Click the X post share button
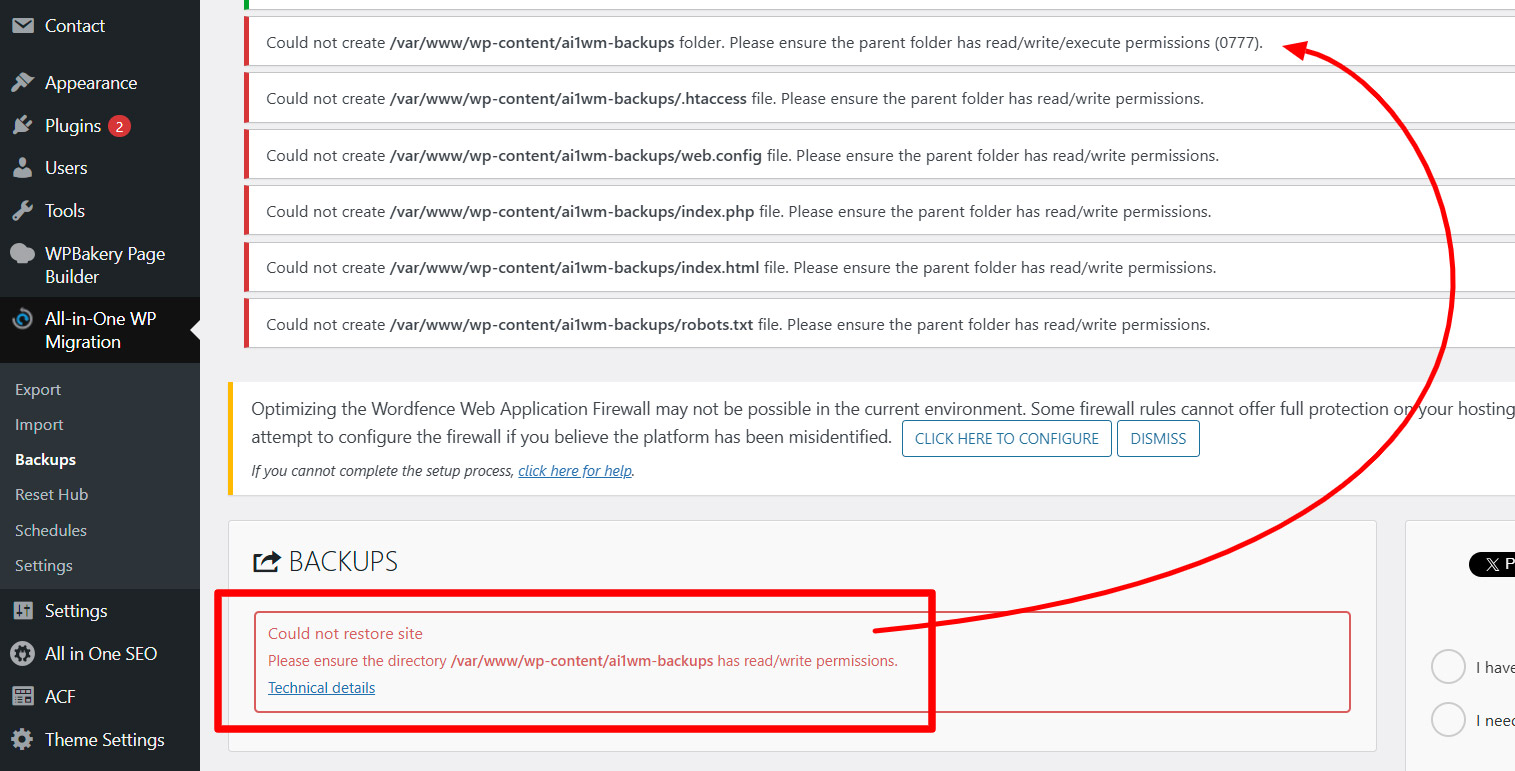 [1492, 564]
